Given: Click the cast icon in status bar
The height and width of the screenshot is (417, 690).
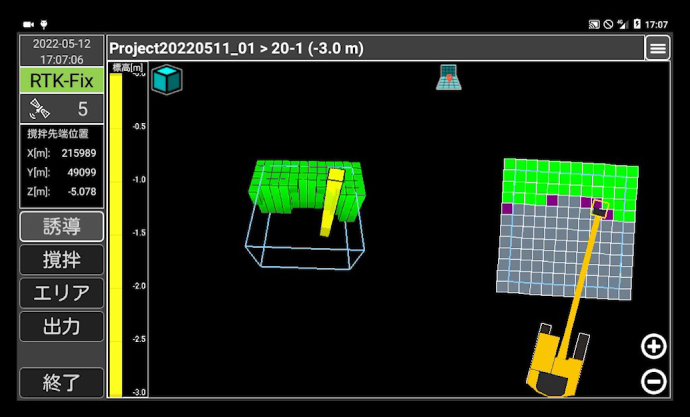Looking at the screenshot, I should coord(594,23).
